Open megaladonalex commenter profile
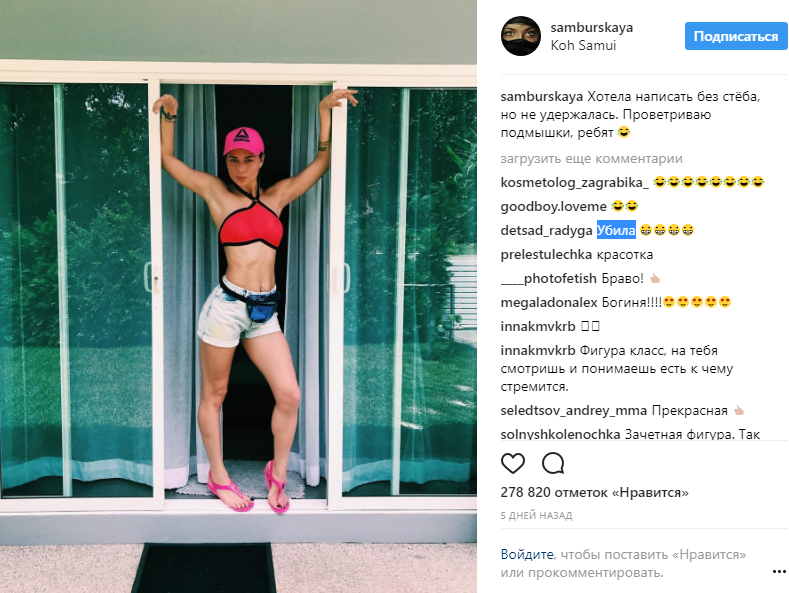 coord(549,303)
